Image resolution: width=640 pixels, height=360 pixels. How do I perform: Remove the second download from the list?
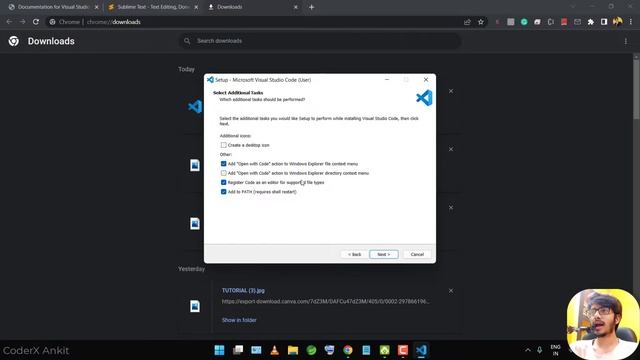coord(451,149)
